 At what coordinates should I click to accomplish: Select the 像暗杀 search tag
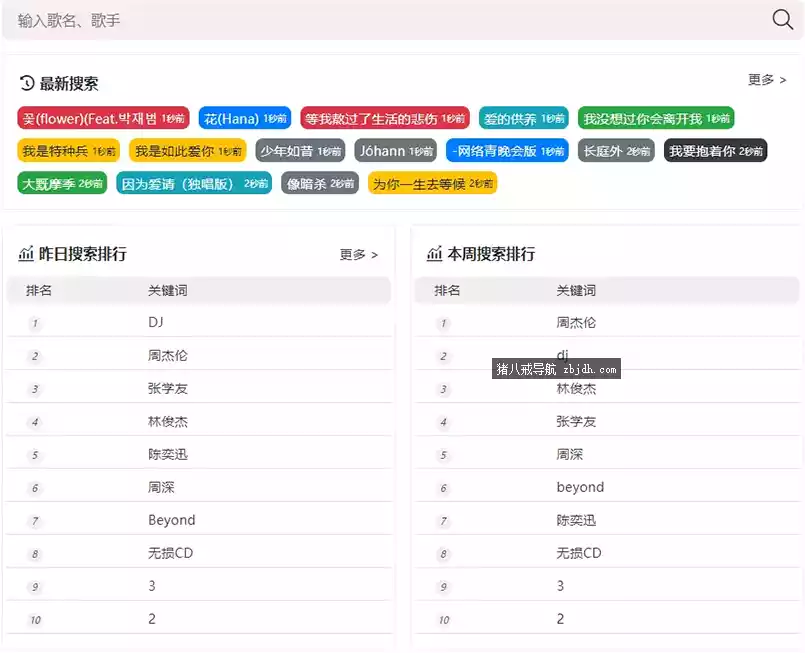(x=320, y=183)
